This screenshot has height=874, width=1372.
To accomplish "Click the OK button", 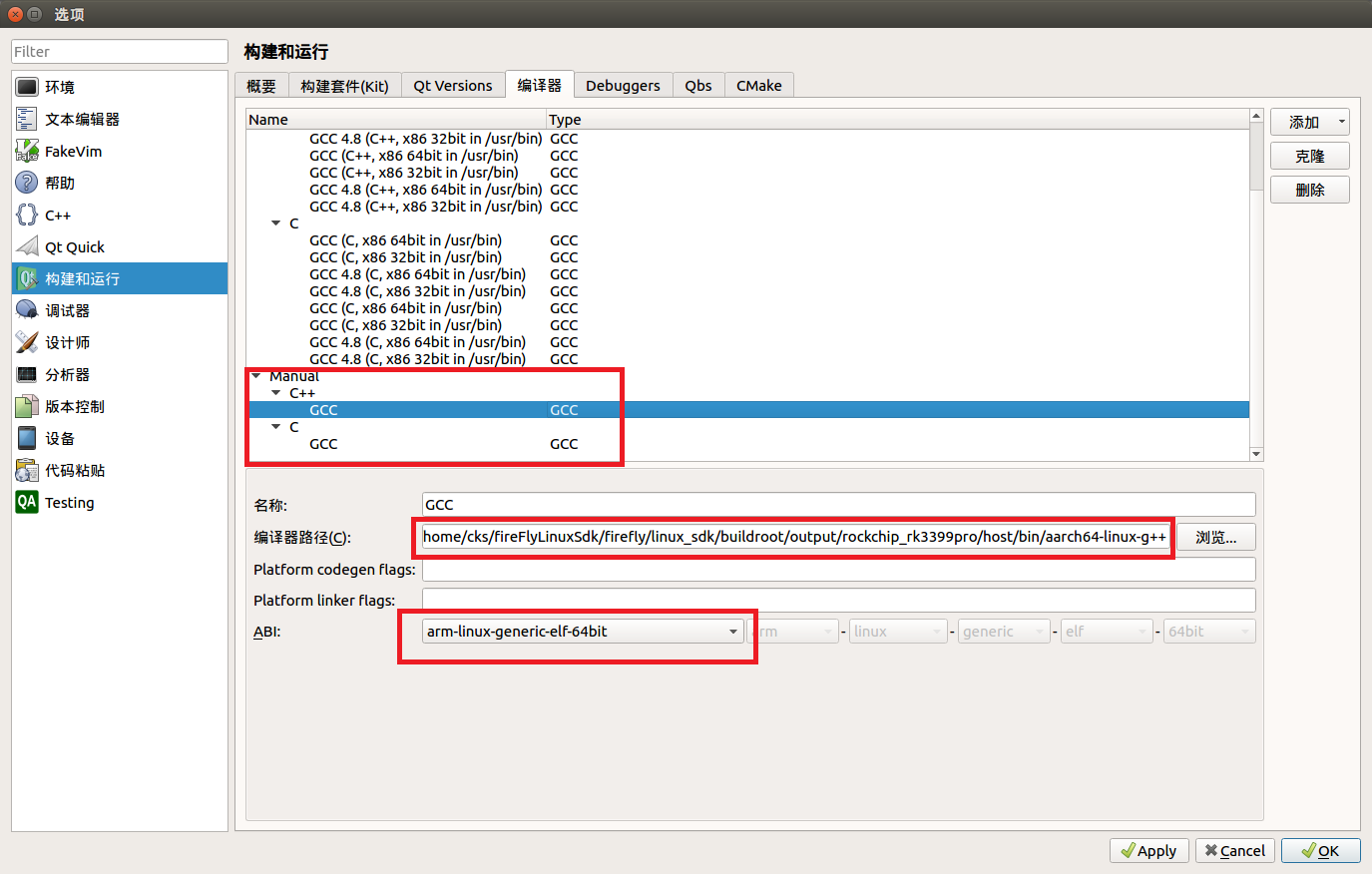I will [x=1321, y=850].
